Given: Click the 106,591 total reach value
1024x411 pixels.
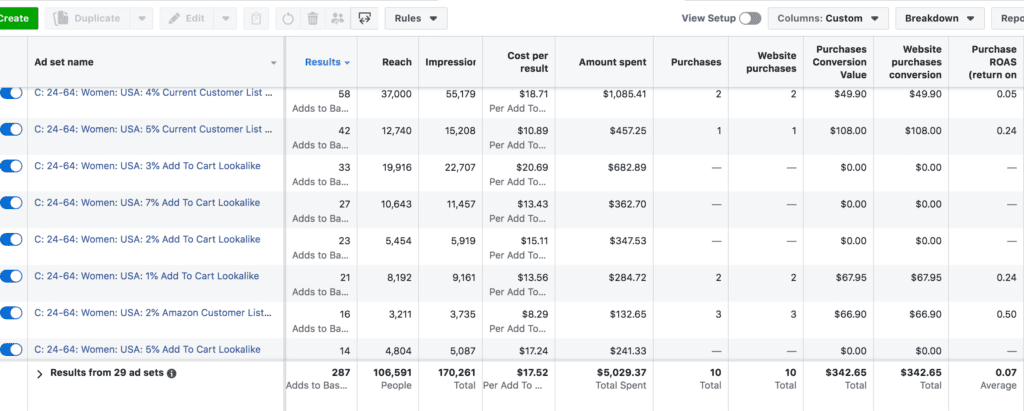Looking at the screenshot, I should click(x=393, y=372).
